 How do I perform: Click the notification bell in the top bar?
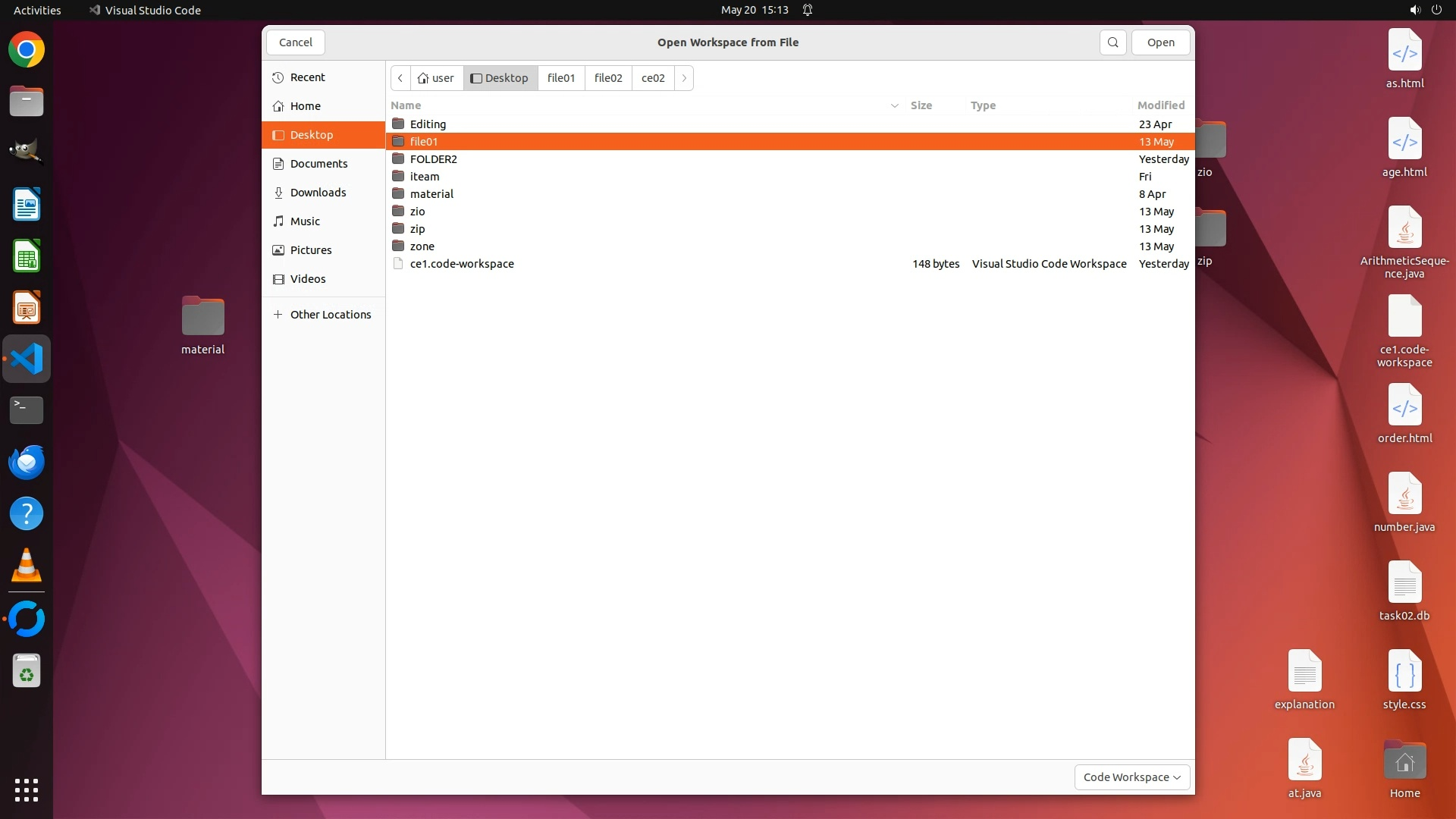(808, 10)
